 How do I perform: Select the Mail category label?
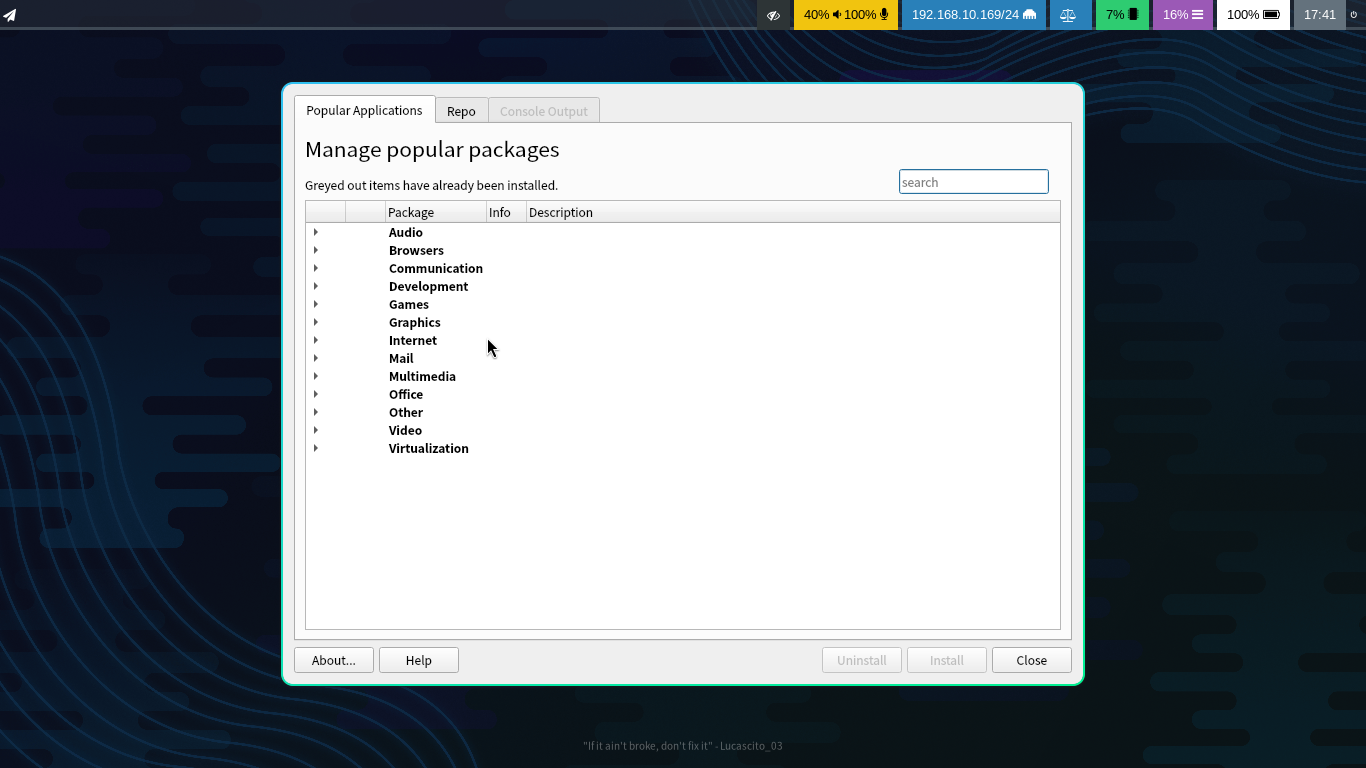tap(401, 358)
